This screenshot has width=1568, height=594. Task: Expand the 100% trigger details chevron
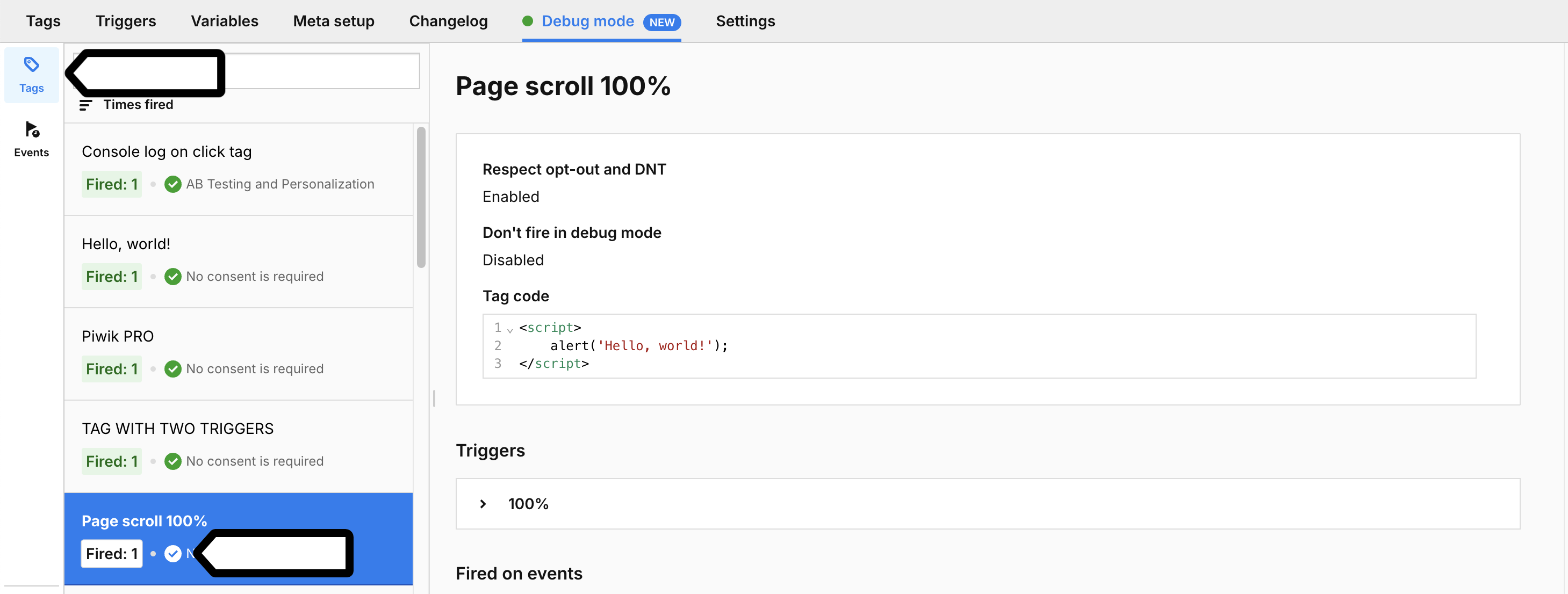483,502
